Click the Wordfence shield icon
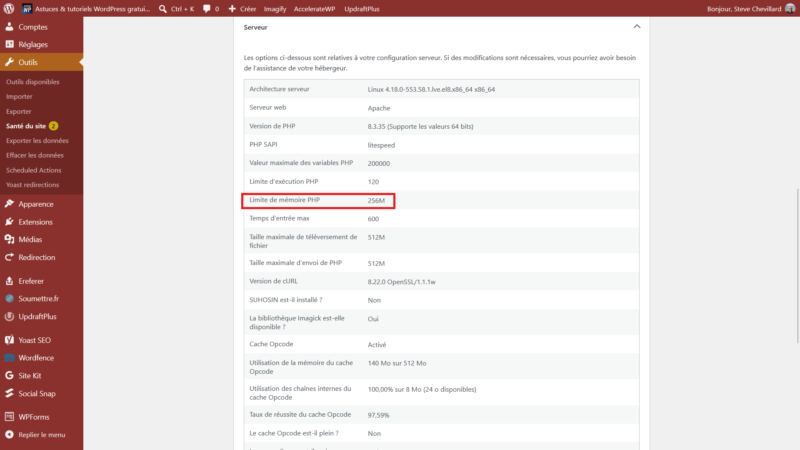 coord(9,358)
